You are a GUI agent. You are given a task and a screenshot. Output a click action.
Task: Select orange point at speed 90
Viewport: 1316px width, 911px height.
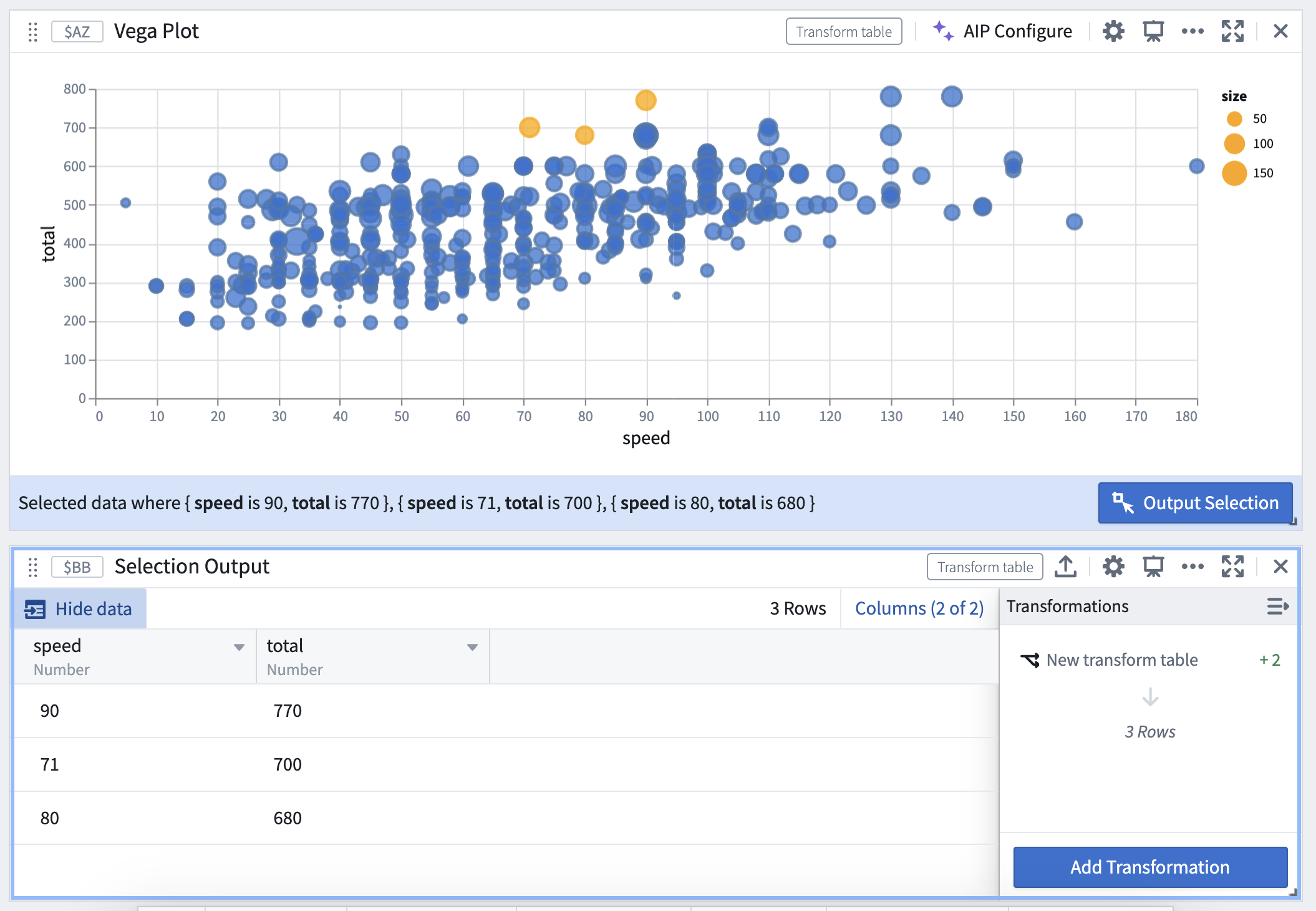pos(646,100)
